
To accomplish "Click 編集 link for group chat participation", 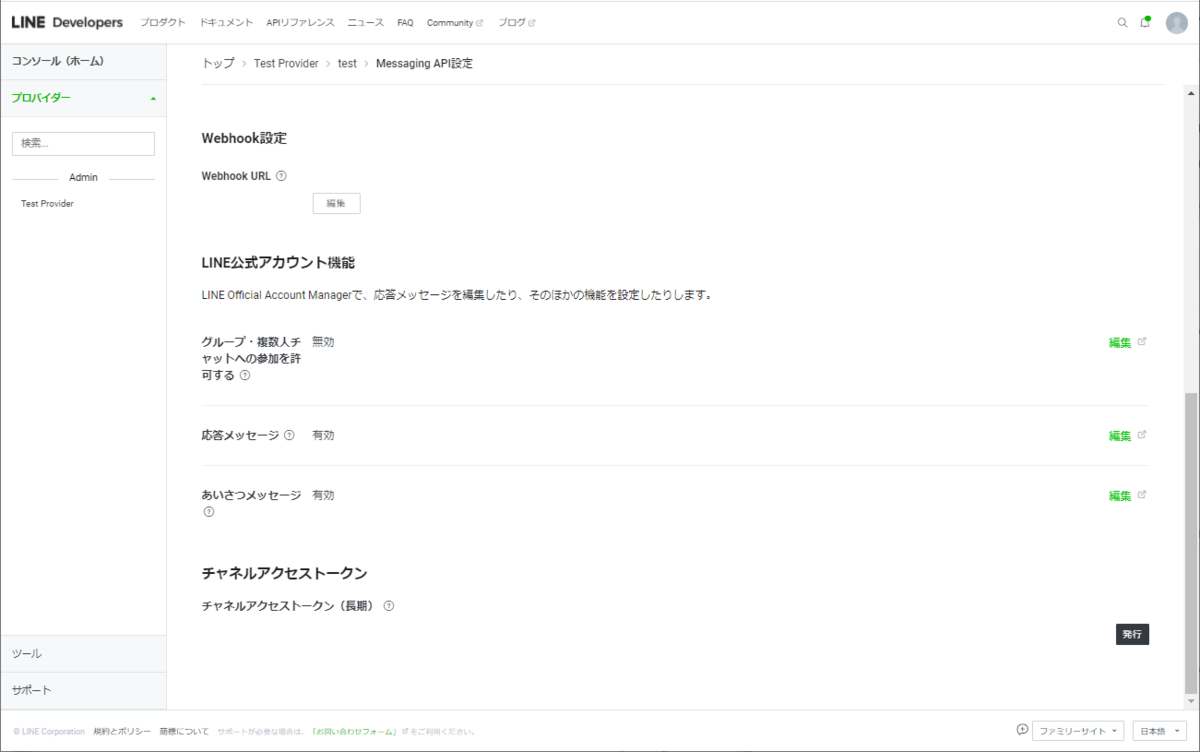I will click(1120, 342).
